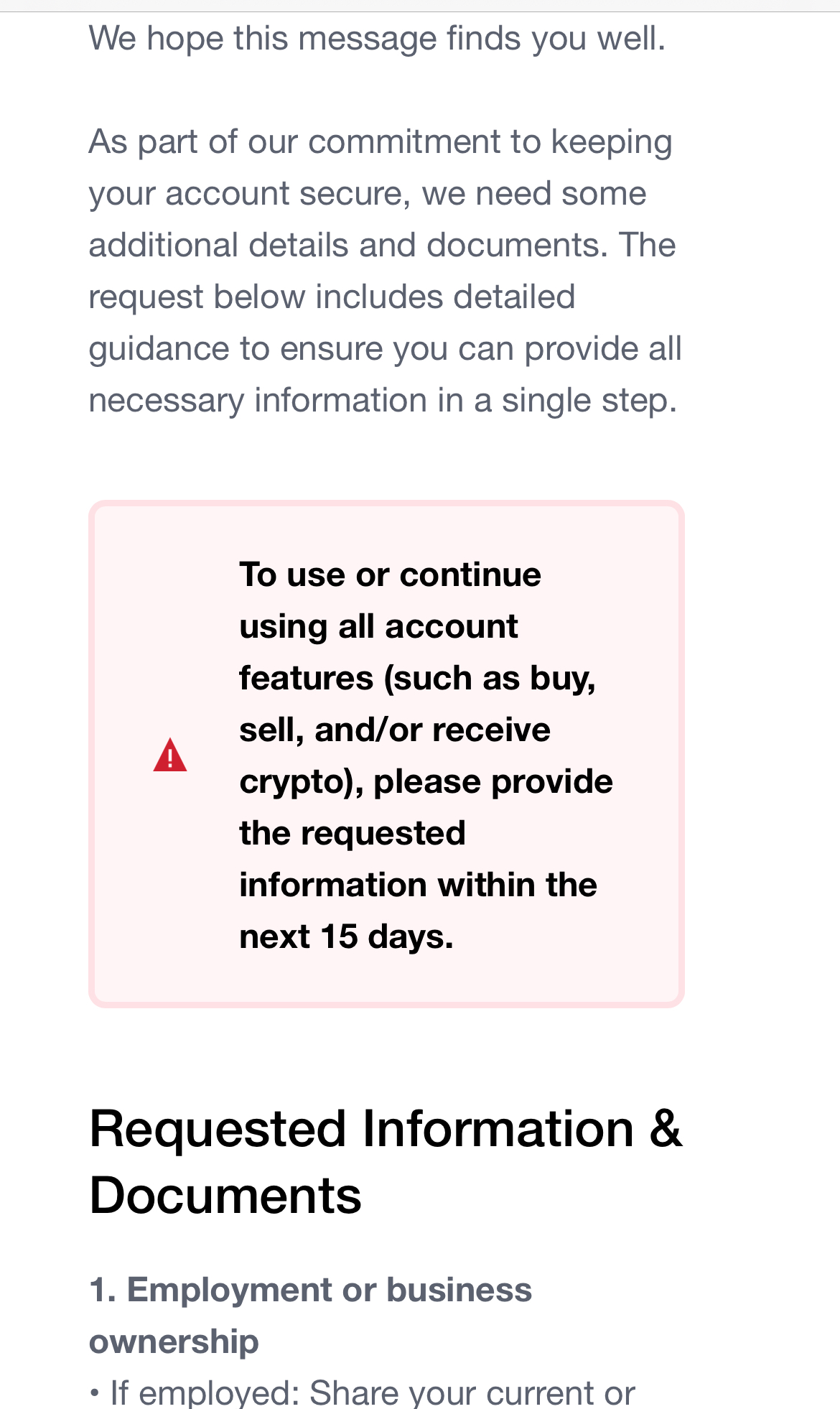Image resolution: width=840 pixels, height=1409 pixels.
Task: Click the '1. Employment or business ownership' subheading
Action: point(310,1316)
